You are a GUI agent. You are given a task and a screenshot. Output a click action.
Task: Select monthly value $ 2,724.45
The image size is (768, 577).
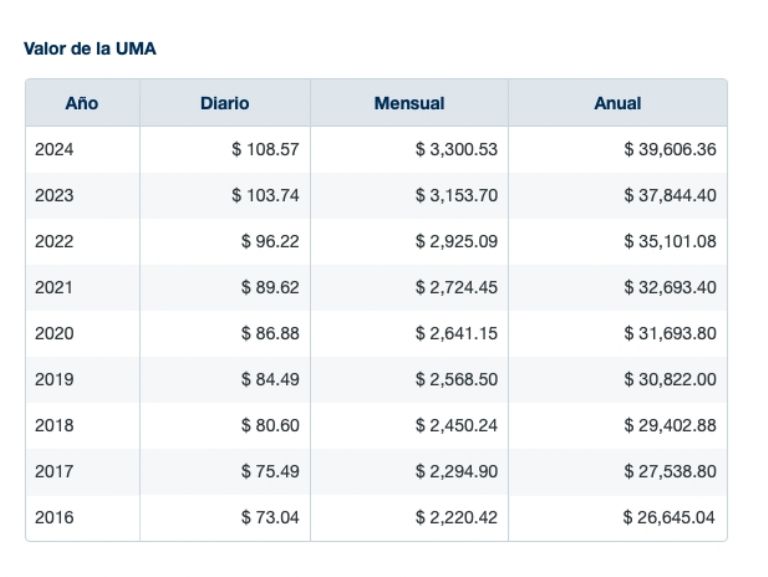click(x=456, y=288)
